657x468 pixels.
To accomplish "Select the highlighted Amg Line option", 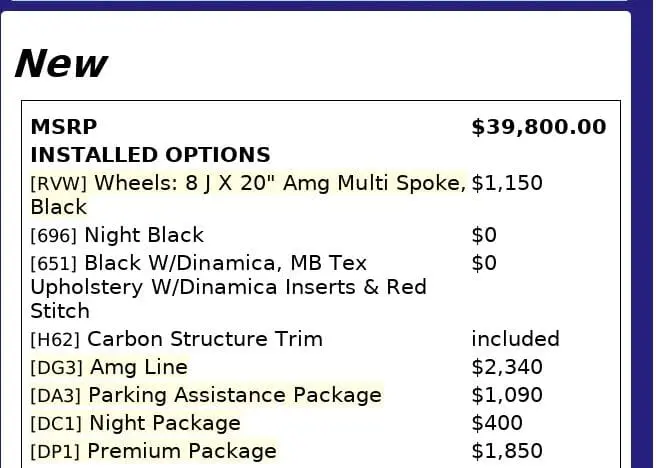I will pos(138,367).
